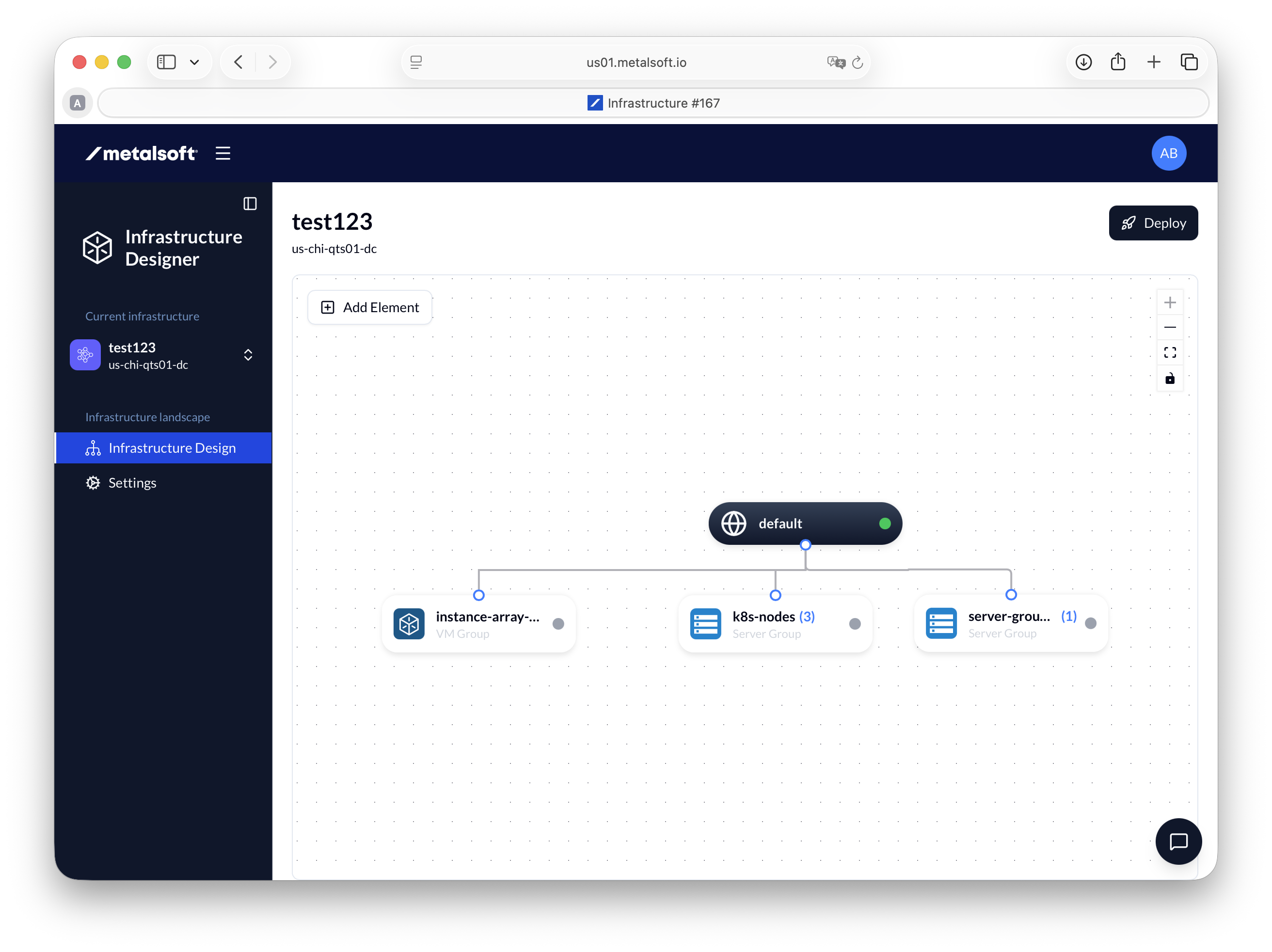Select the instance-array VM Group node

tap(478, 624)
